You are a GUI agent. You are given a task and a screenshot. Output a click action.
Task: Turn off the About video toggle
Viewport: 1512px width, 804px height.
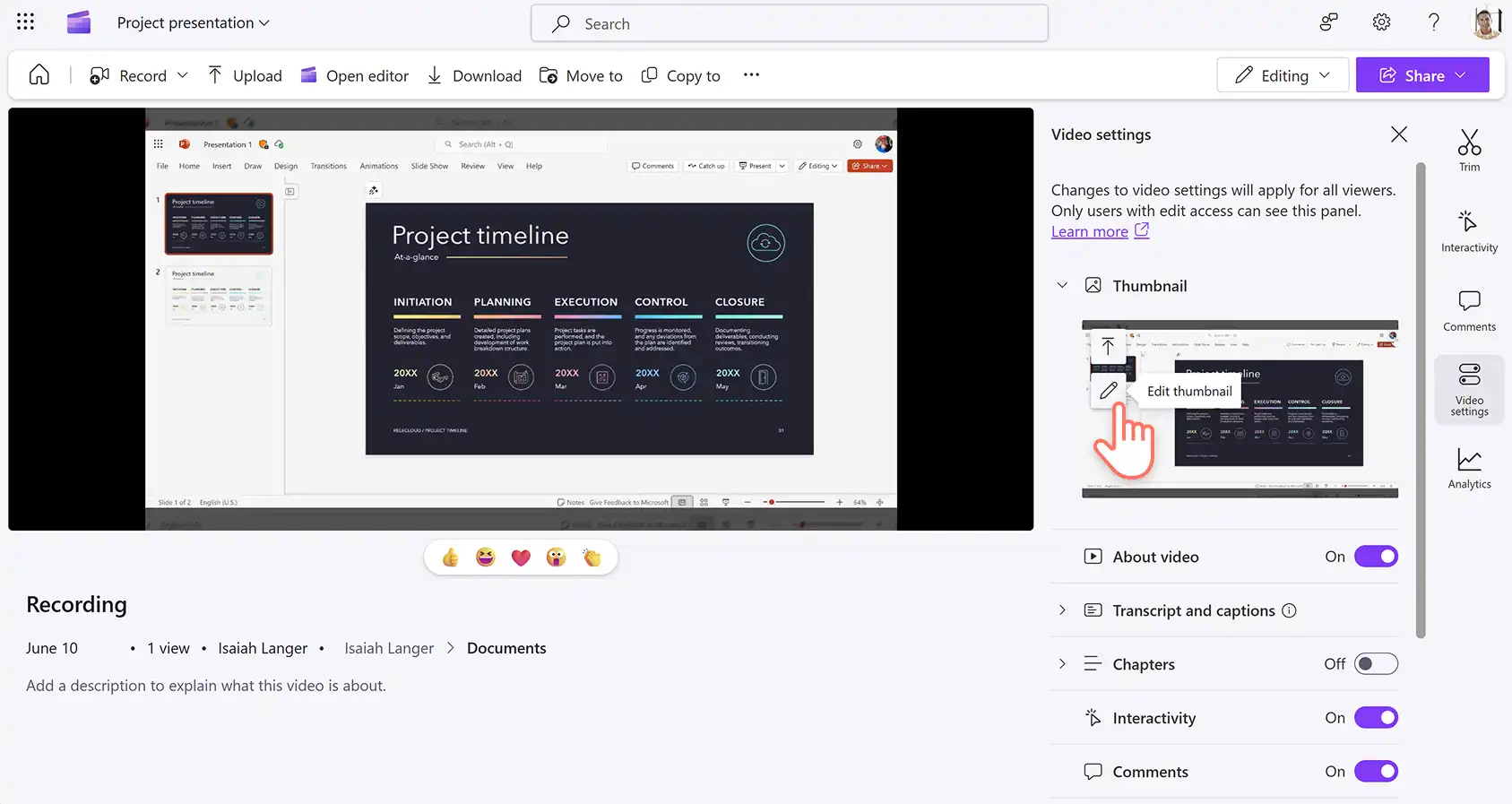pyautogui.click(x=1376, y=557)
